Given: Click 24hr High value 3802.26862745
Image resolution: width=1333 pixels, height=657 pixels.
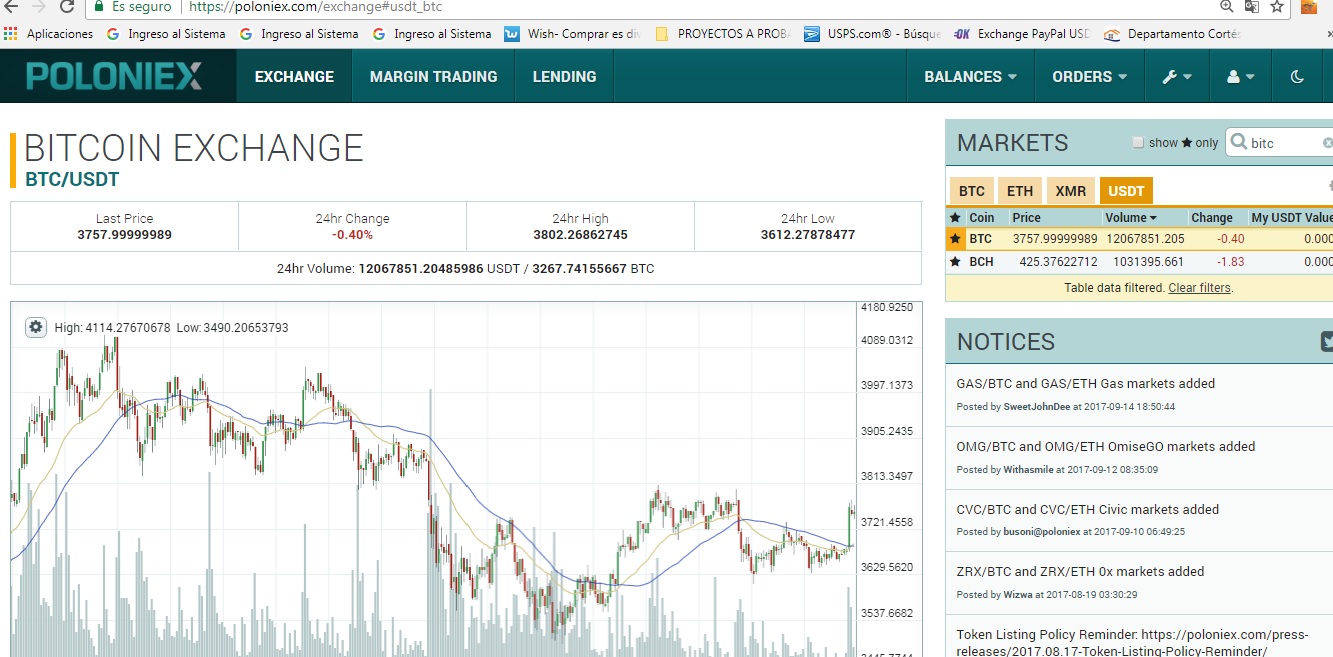Looking at the screenshot, I should tap(580, 235).
